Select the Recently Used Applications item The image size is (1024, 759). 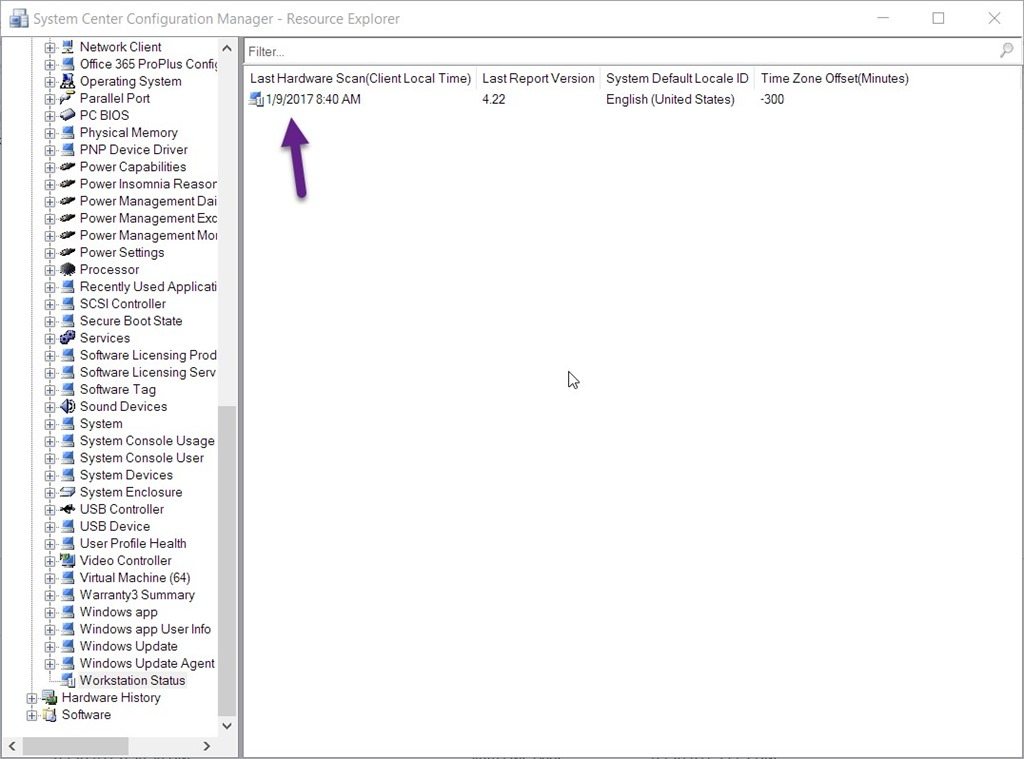[148, 286]
